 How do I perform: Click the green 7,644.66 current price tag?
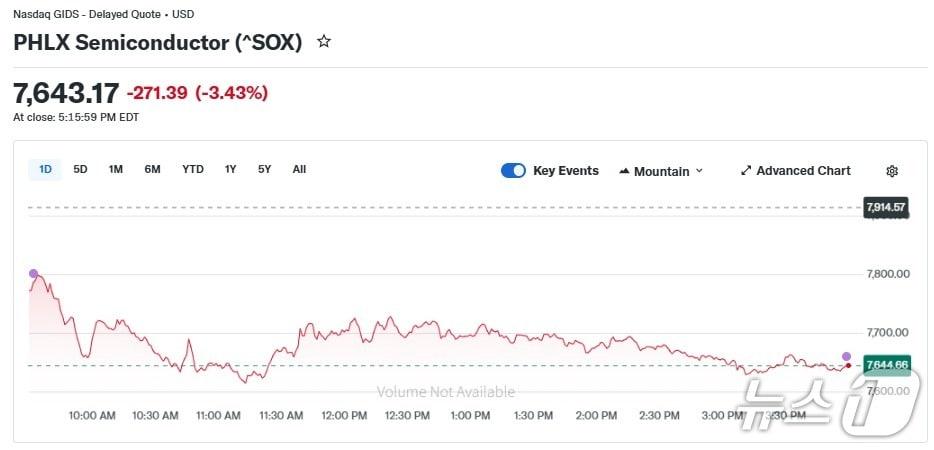coord(886,365)
